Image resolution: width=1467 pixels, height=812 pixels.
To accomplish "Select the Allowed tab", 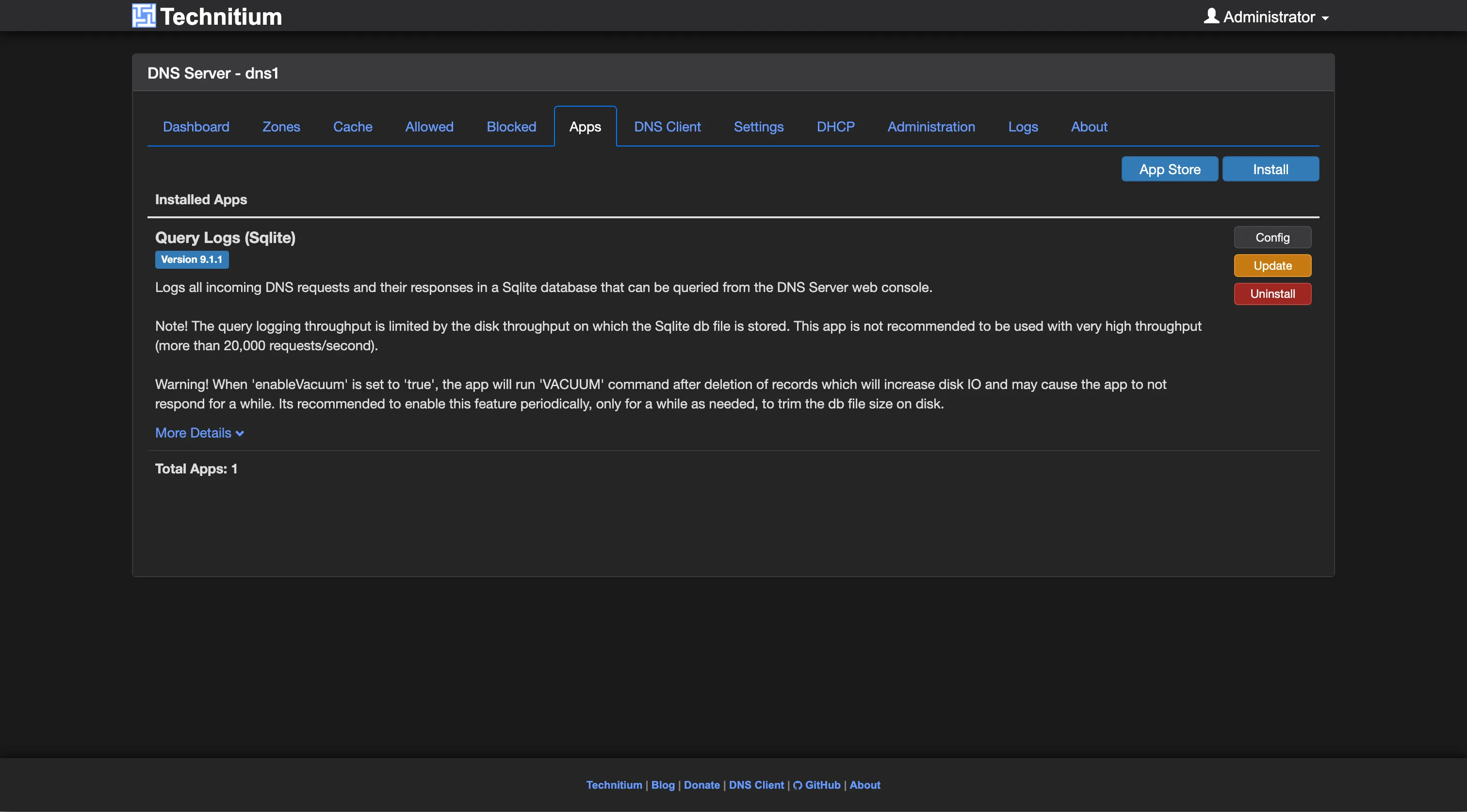I will (x=429, y=127).
